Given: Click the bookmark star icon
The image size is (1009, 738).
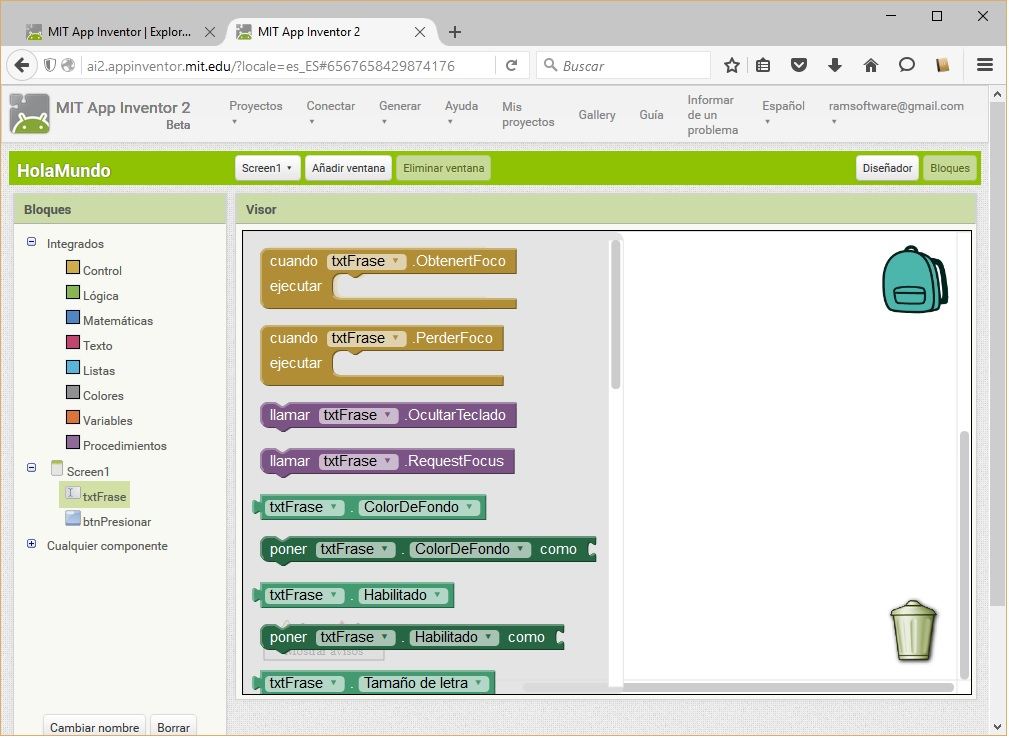Looking at the screenshot, I should click(x=732, y=65).
